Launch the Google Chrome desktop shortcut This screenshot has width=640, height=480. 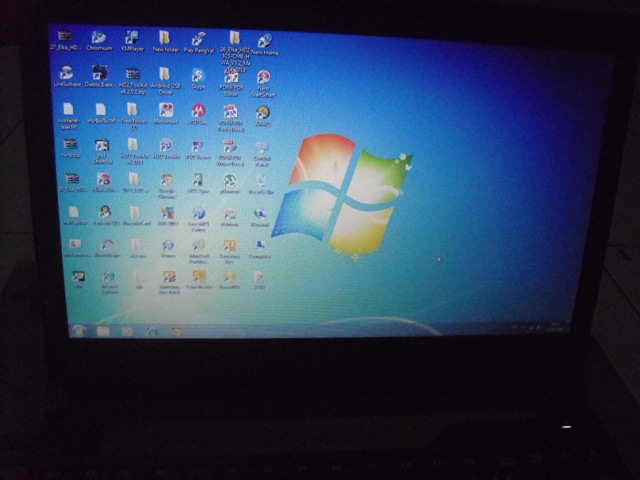[167, 186]
